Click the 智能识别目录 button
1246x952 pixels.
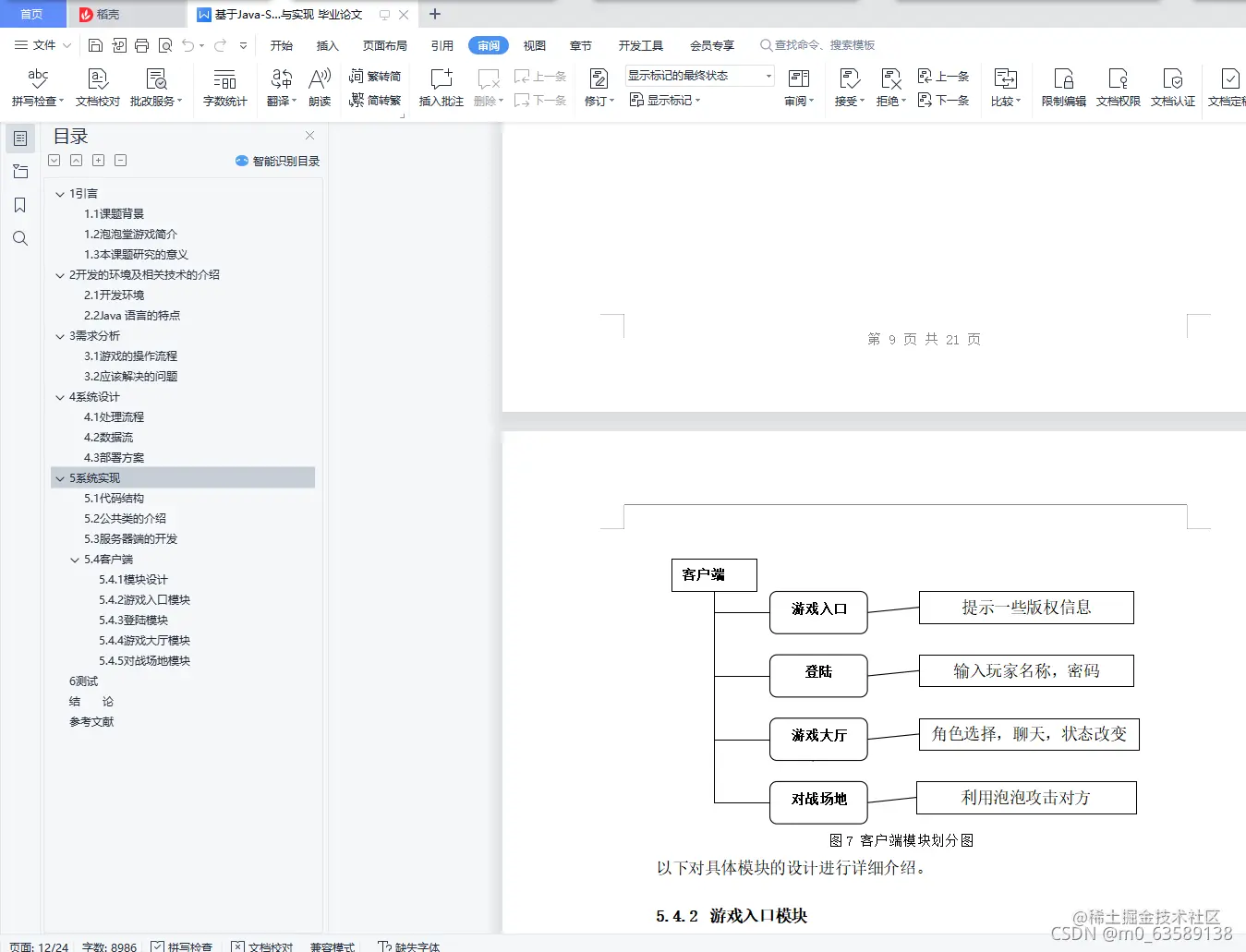(x=276, y=160)
